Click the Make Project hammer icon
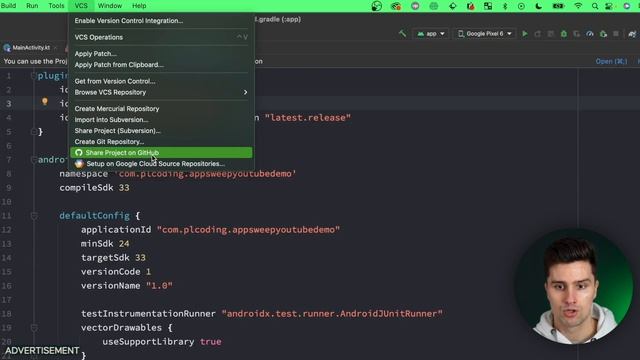Image resolution: width=640 pixels, height=360 pixels. (x=402, y=33)
